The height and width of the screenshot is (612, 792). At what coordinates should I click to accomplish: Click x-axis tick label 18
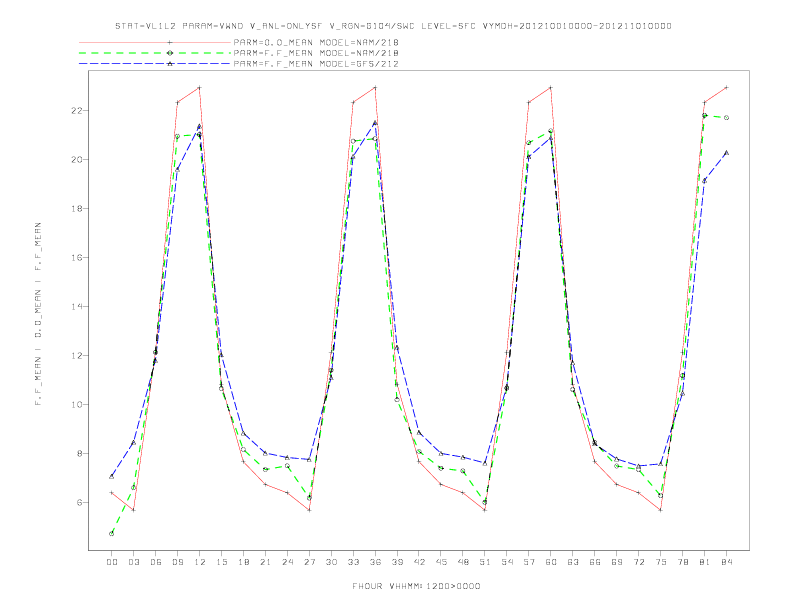[x=243, y=562]
